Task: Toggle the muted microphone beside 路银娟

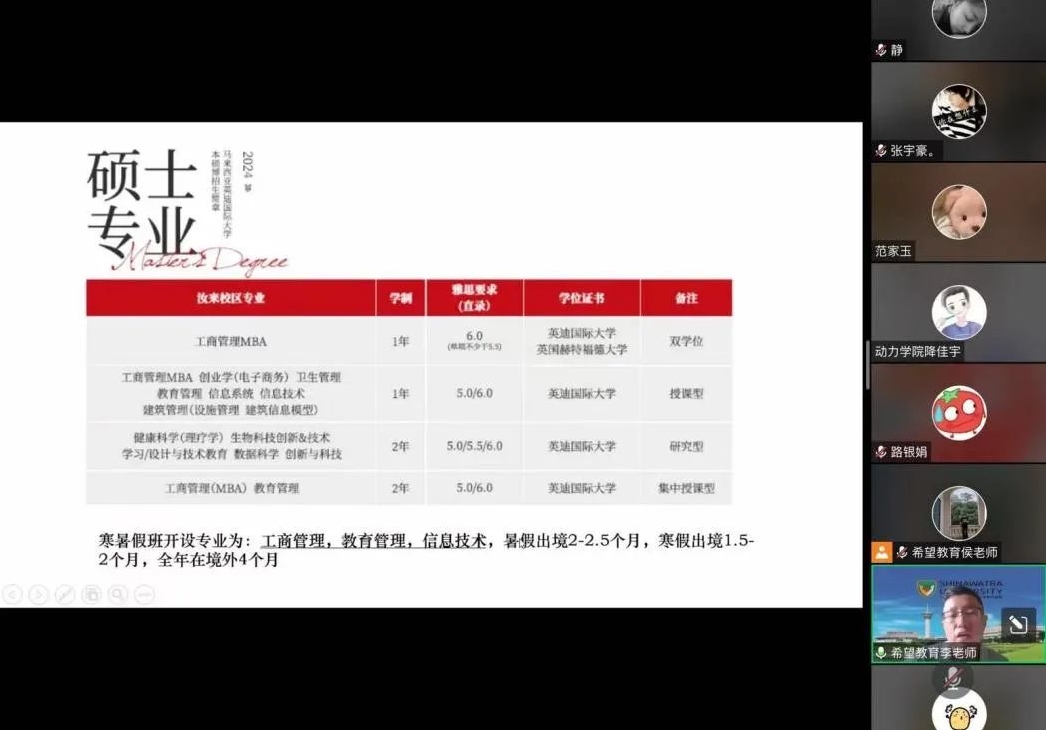Action: click(x=881, y=452)
